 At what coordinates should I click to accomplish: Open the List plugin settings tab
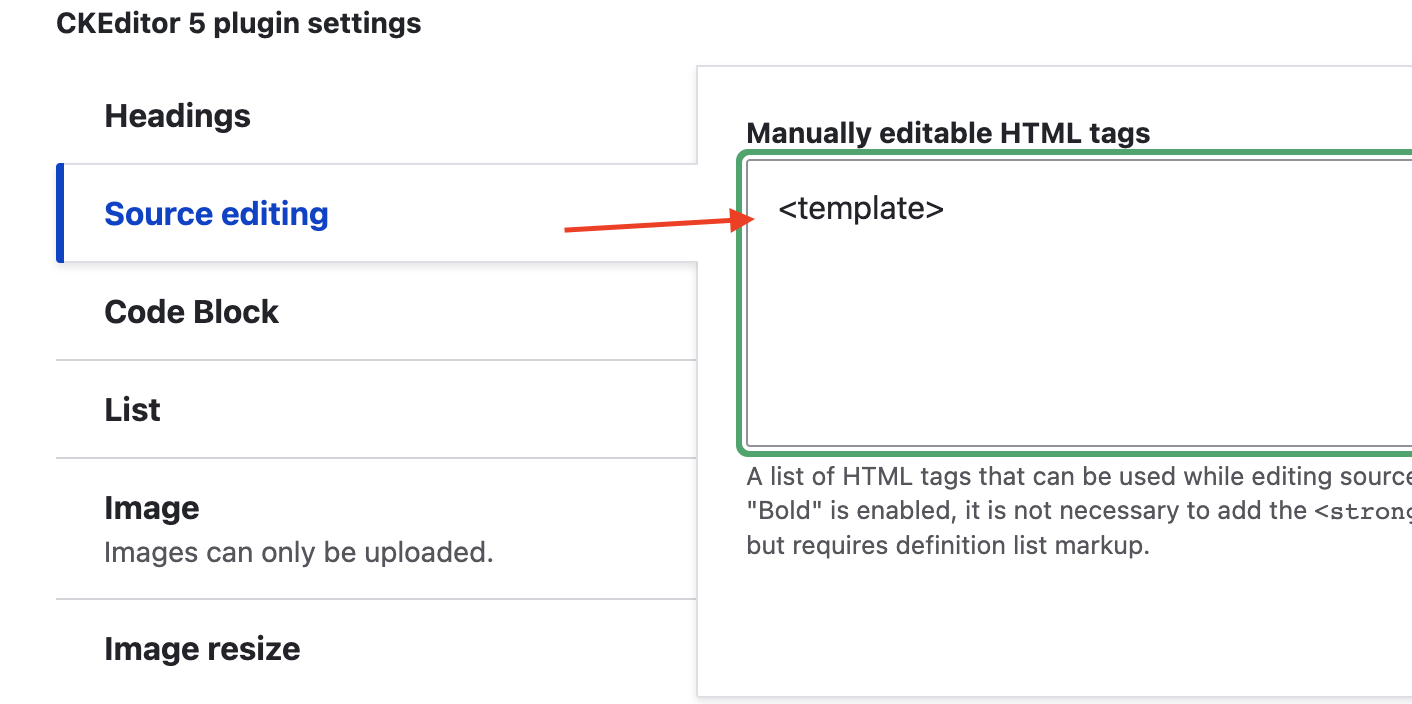[132, 410]
